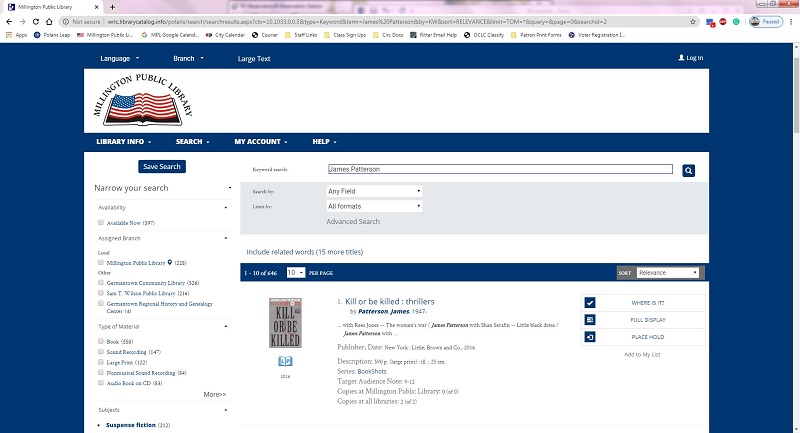Enable the Large Print material filter
The width and height of the screenshot is (800, 433).
tap(101, 361)
